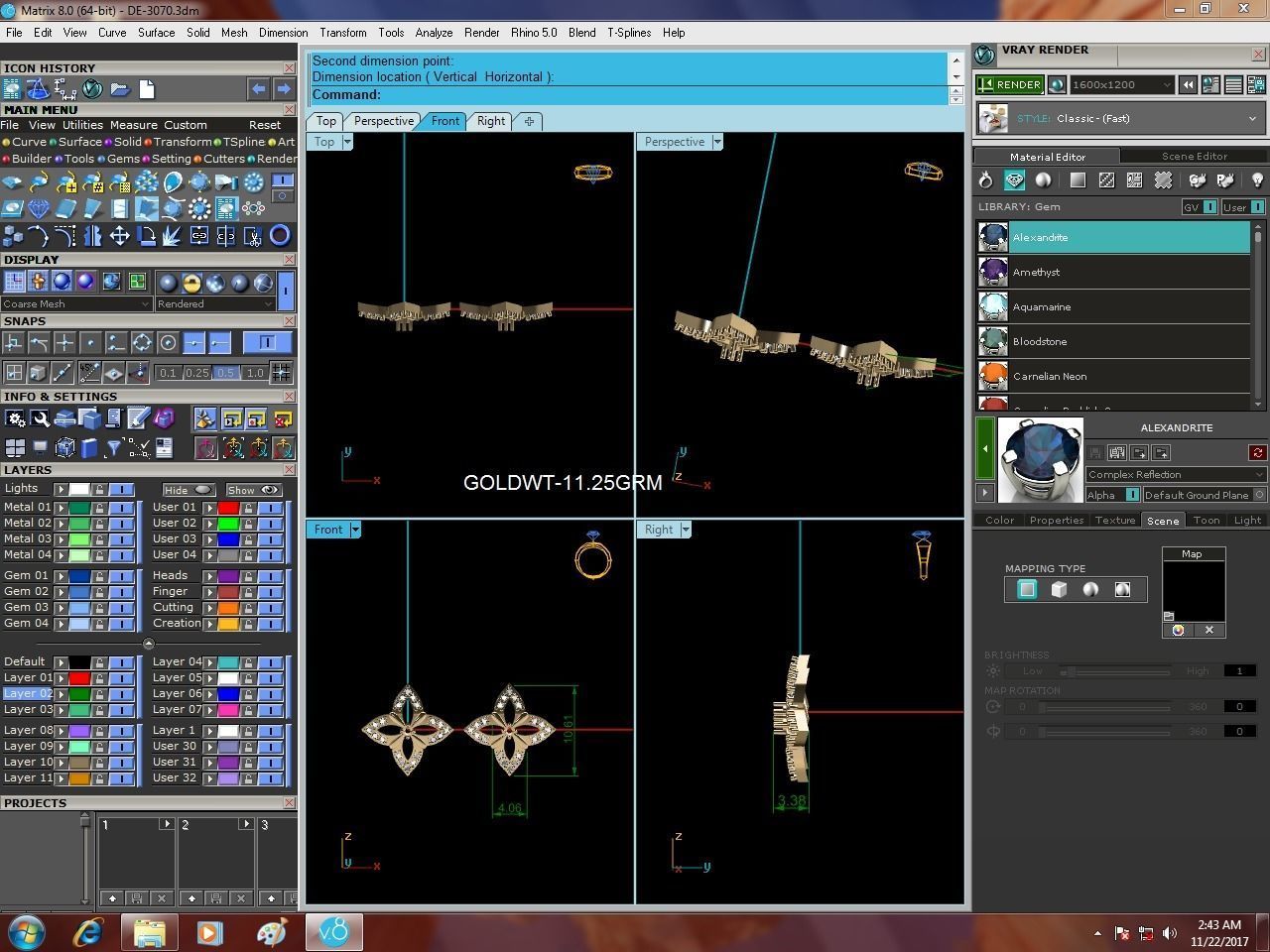Select the gold ring display mode icon
This screenshot has width=1270, height=952.
(191, 283)
